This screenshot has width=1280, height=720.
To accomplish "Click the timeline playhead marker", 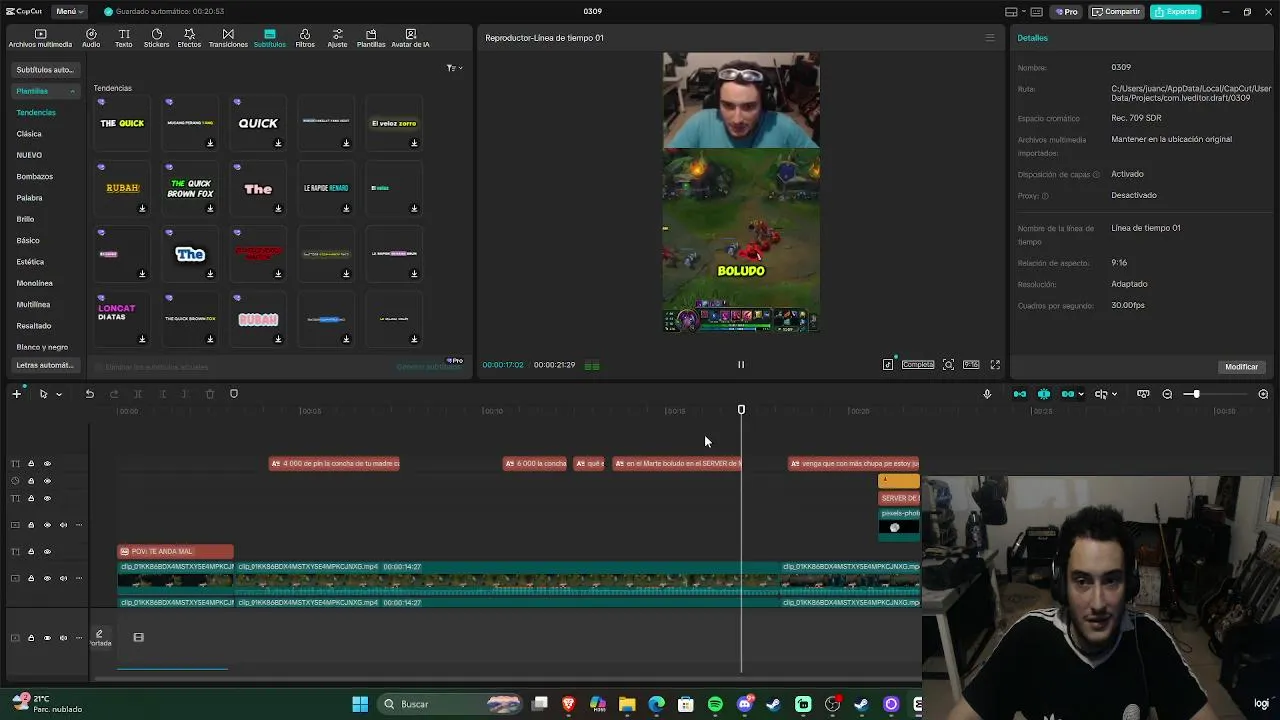I will click(741, 410).
